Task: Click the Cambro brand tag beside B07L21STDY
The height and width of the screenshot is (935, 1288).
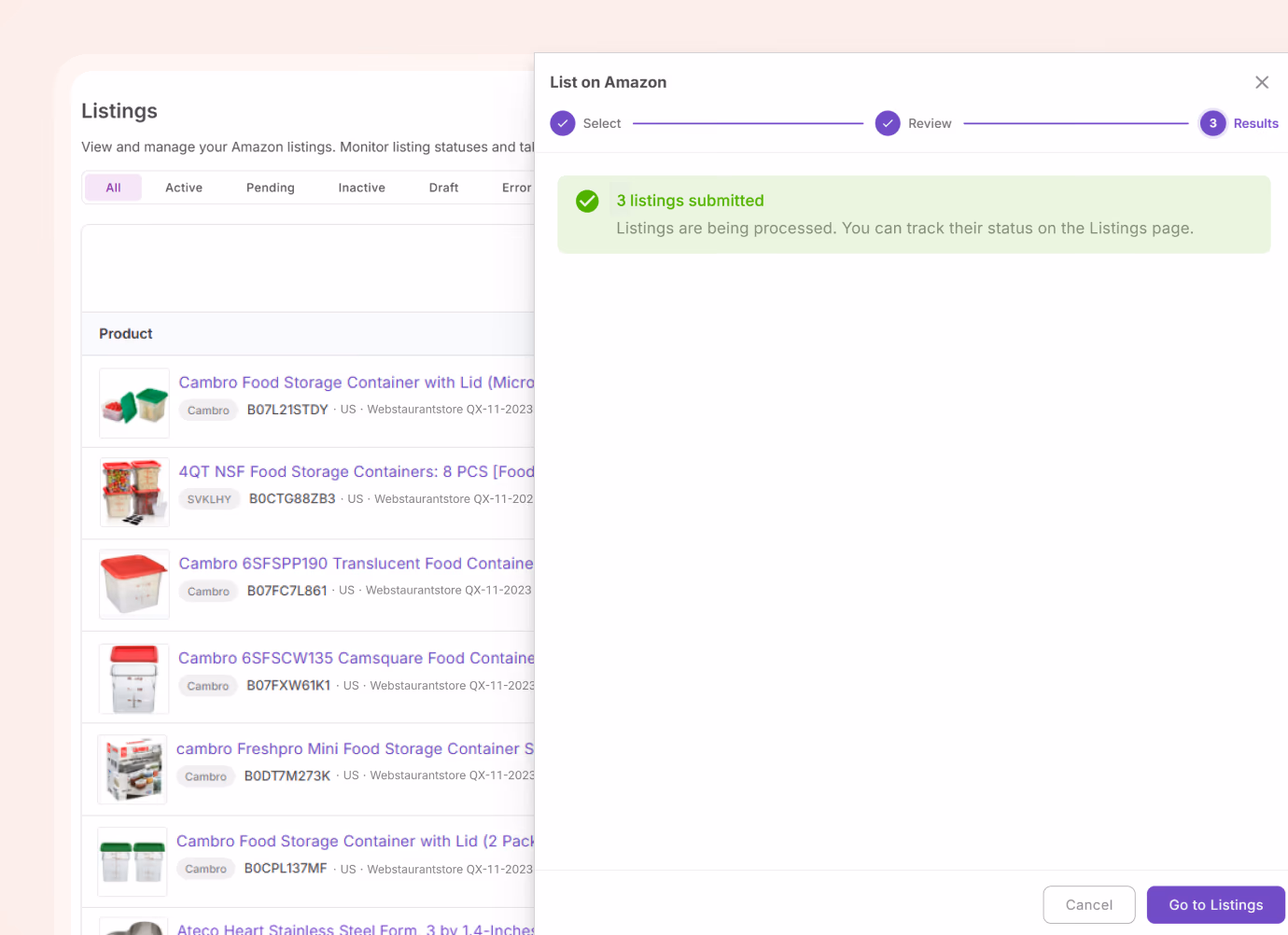Action: pyautogui.click(x=208, y=410)
